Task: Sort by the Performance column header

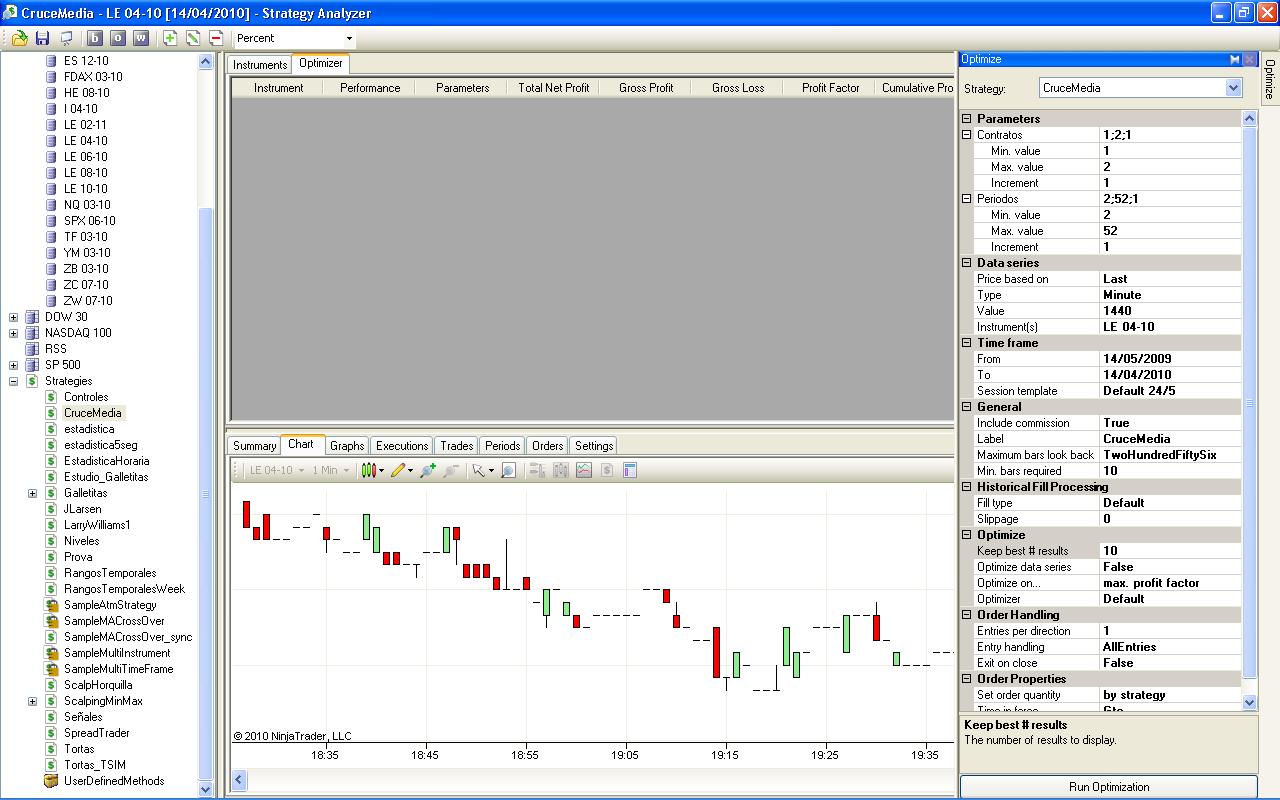Action: 370,88
